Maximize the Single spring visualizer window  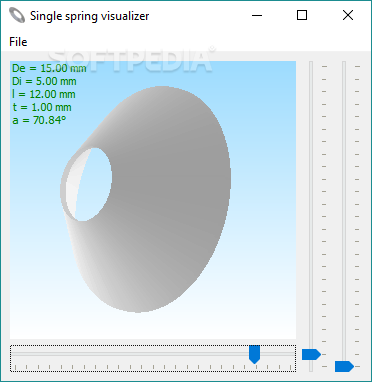click(x=302, y=15)
